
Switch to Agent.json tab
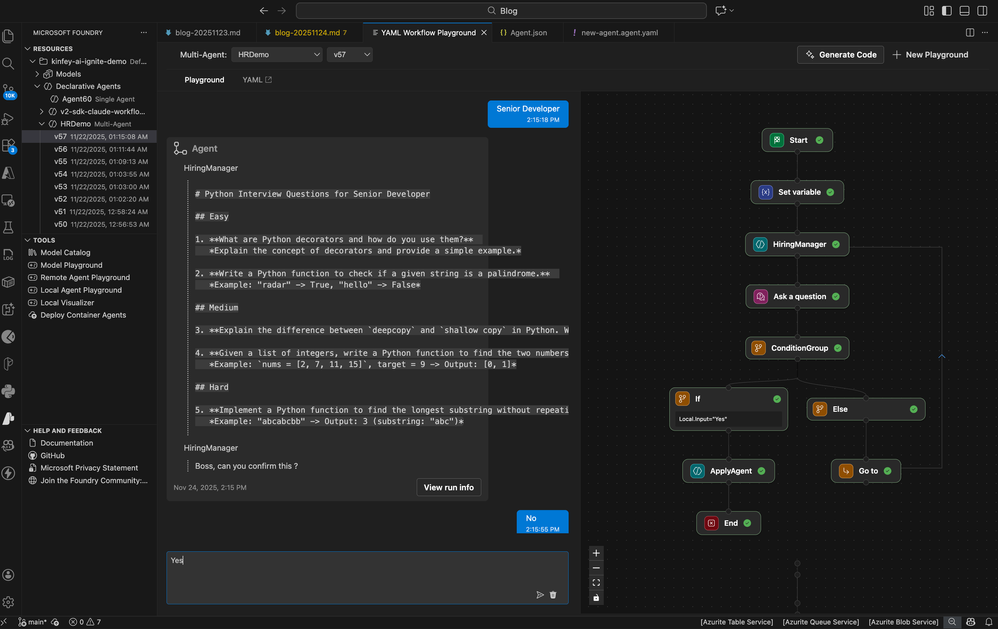(528, 32)
